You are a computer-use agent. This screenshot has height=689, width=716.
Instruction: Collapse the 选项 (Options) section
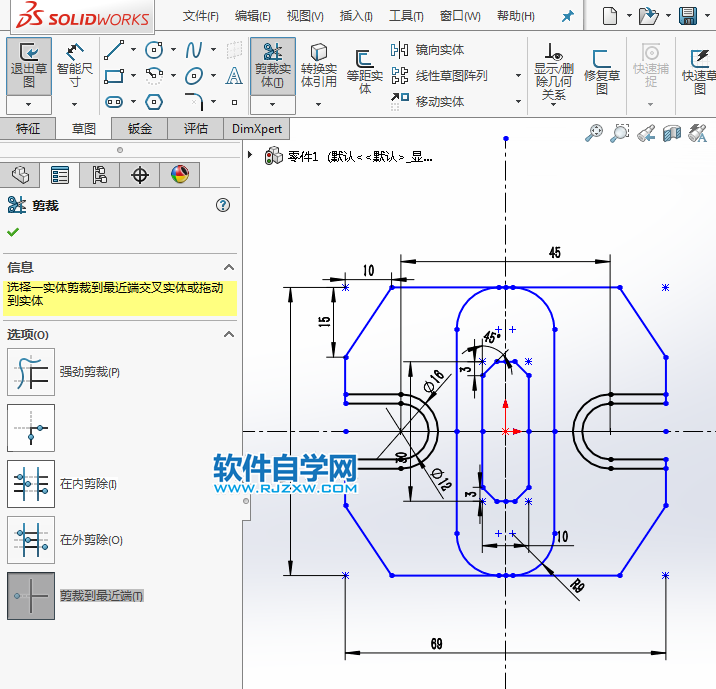[229, 334]
